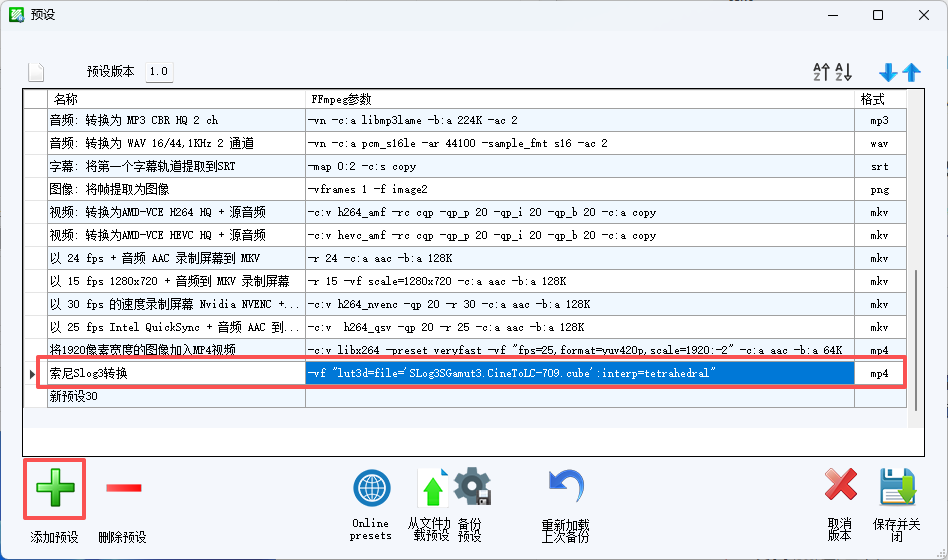Click parameter cell -vn -c:a pcm_s16le

[580, 143]
